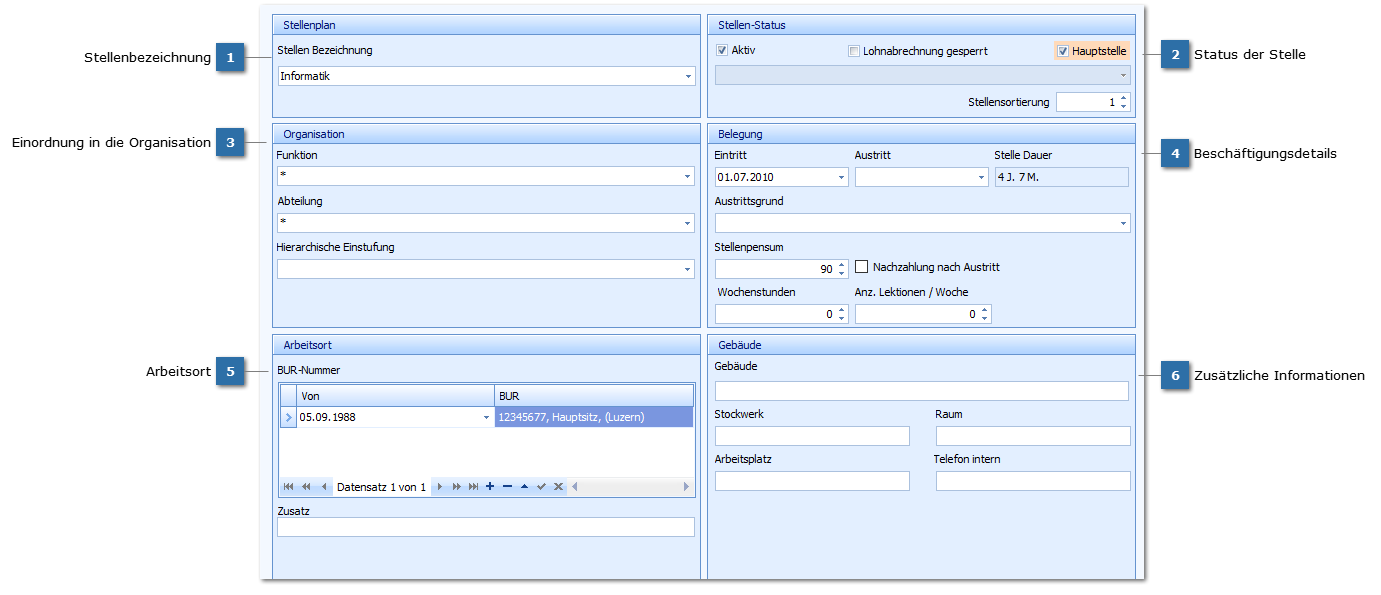Expand the Funktion dropdown list
The image size is (1381, 595).
(687, 177)
